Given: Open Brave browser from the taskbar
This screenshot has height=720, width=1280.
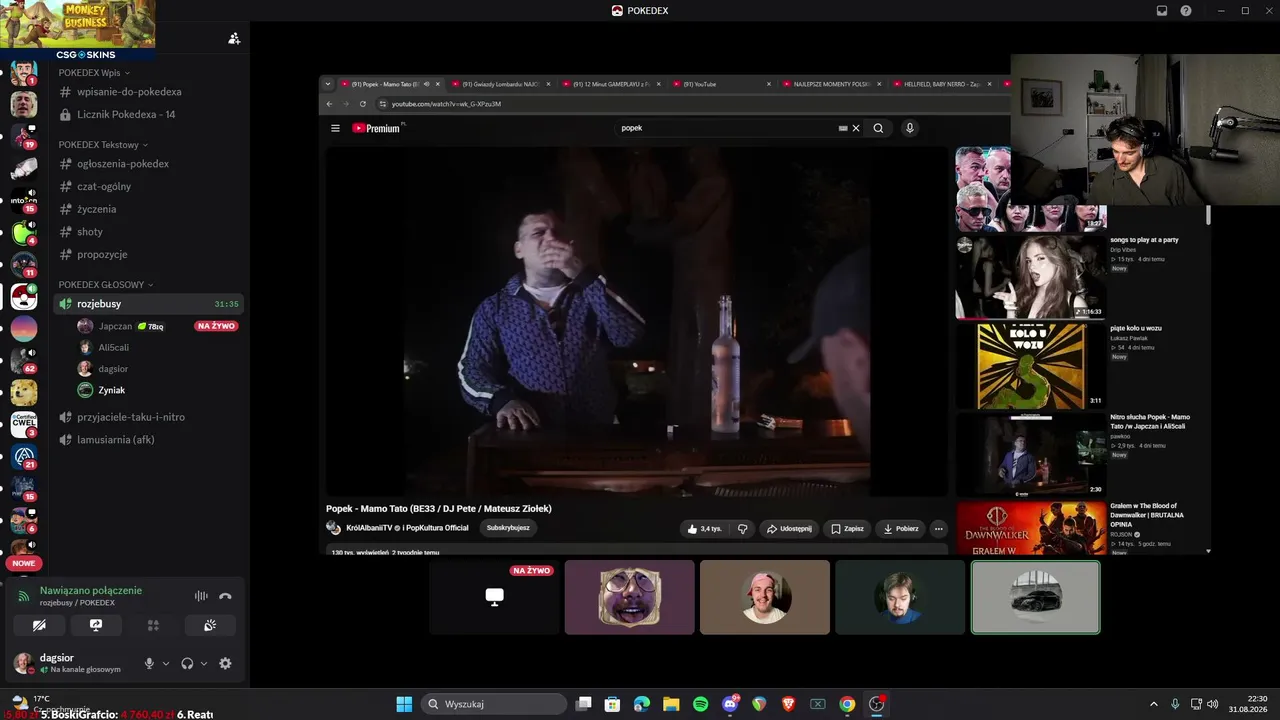Looking at the screenshot, I should [789, 704].
